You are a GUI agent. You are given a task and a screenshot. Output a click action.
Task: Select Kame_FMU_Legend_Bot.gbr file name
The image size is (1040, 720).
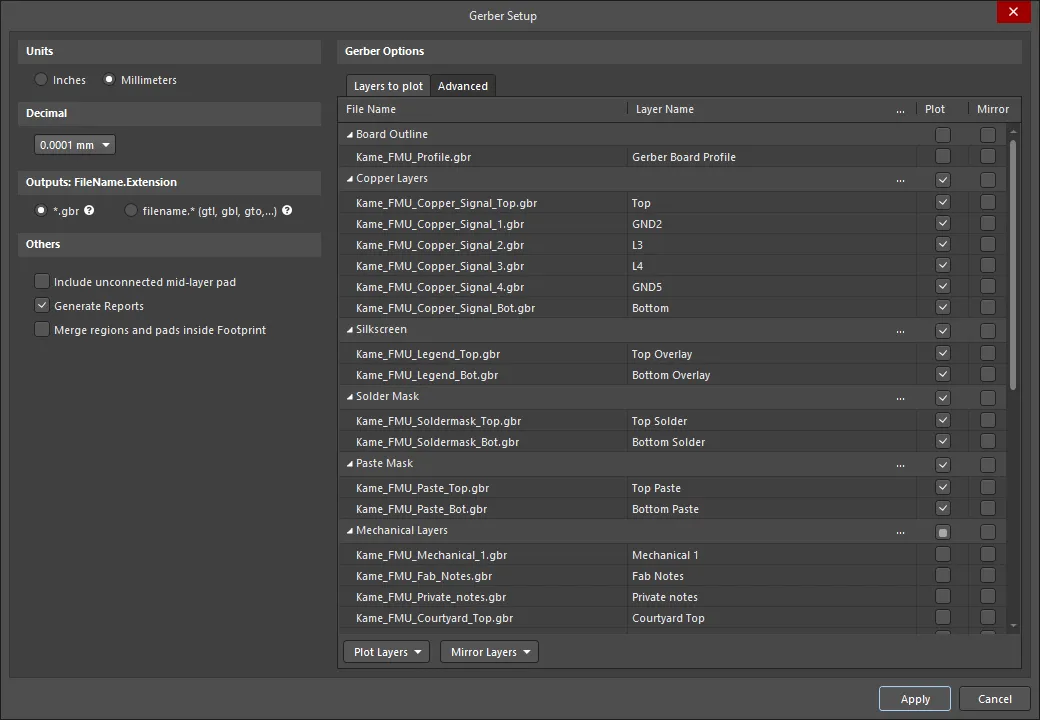(x=426, y=375)
